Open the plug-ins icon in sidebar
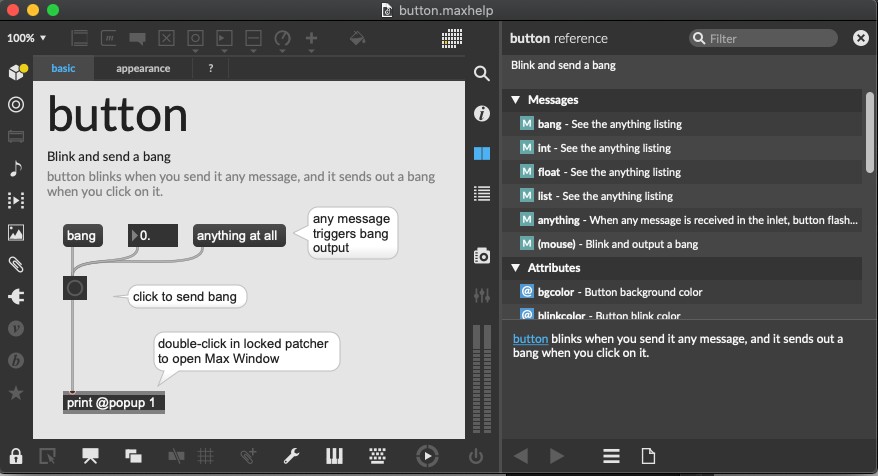Screen dimensions: 878x476 click(x=16, y=296)
